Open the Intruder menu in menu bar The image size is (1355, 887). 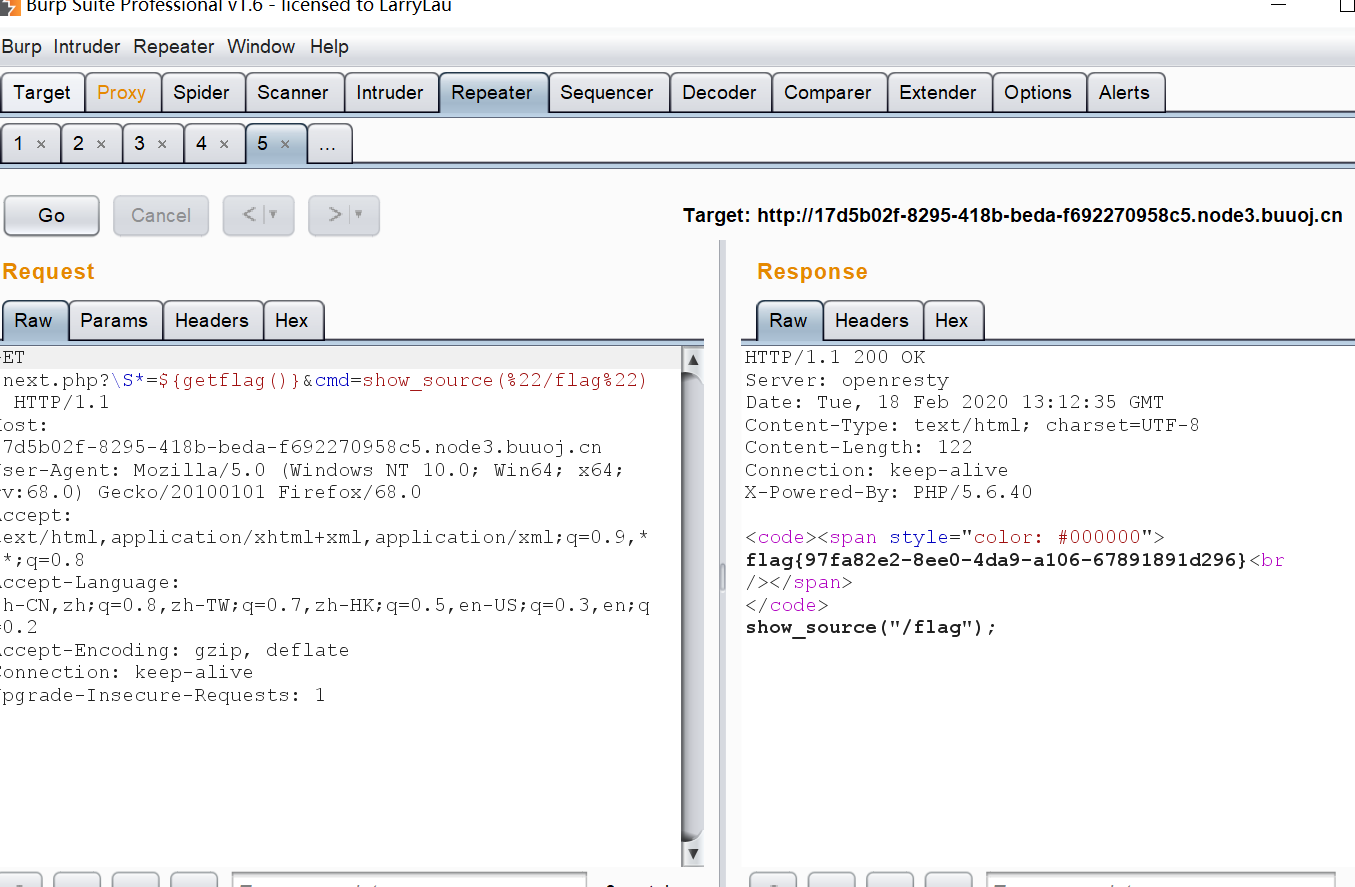87,47
